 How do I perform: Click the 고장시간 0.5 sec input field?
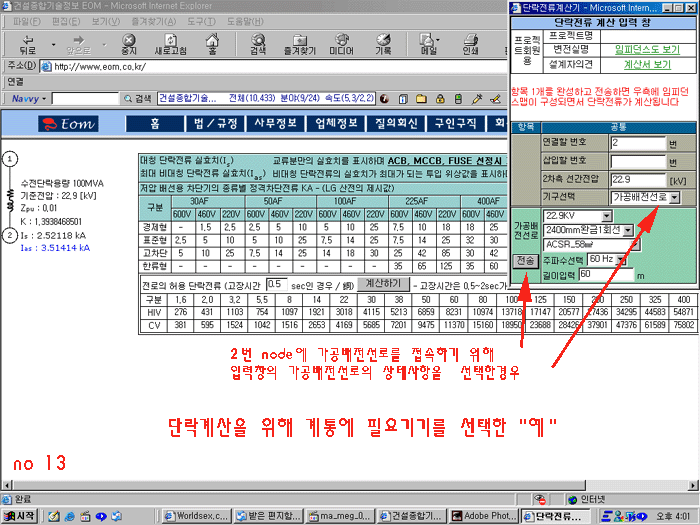point(276,284)
